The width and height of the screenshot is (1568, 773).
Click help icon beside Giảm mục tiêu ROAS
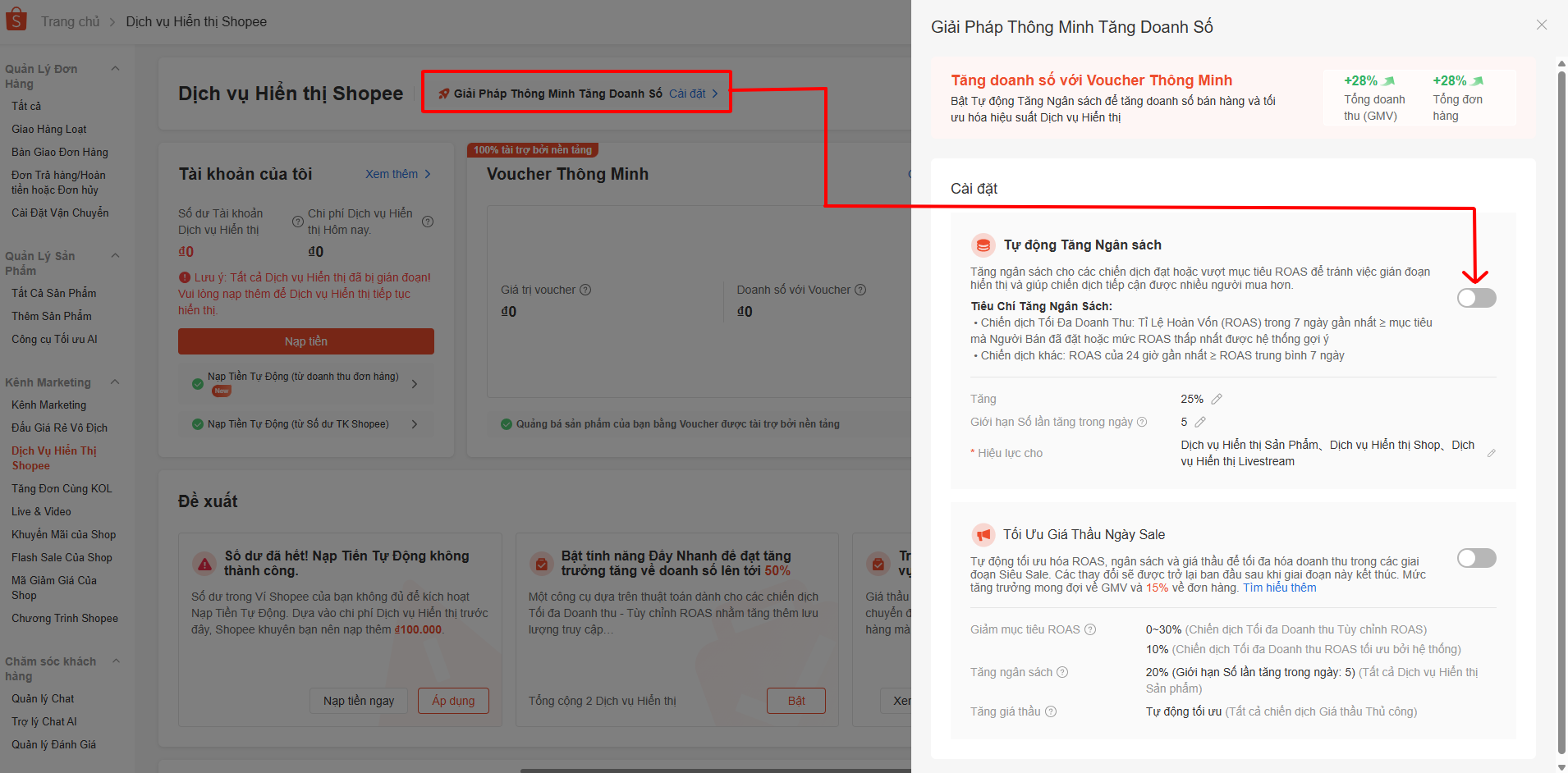pos(1090,630)
